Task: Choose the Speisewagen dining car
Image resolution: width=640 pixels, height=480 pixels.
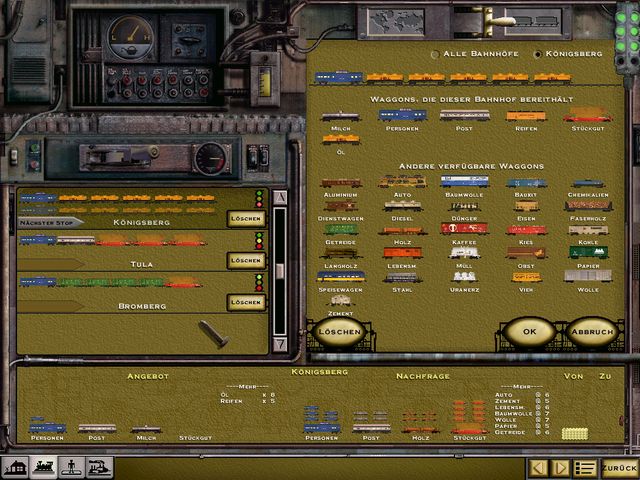Action: tap(341, 276)
